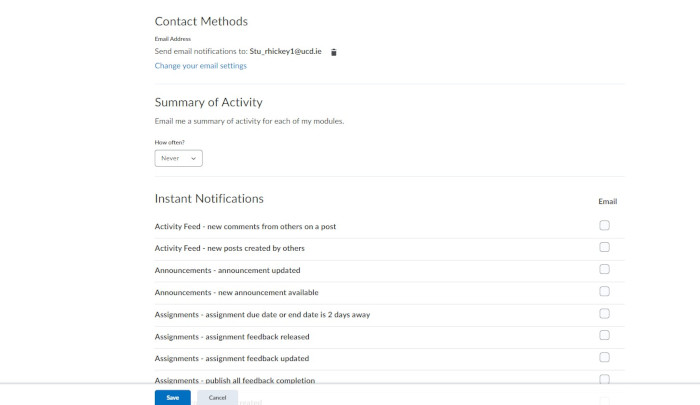Click the Cancel button

[x=218, y=397]
